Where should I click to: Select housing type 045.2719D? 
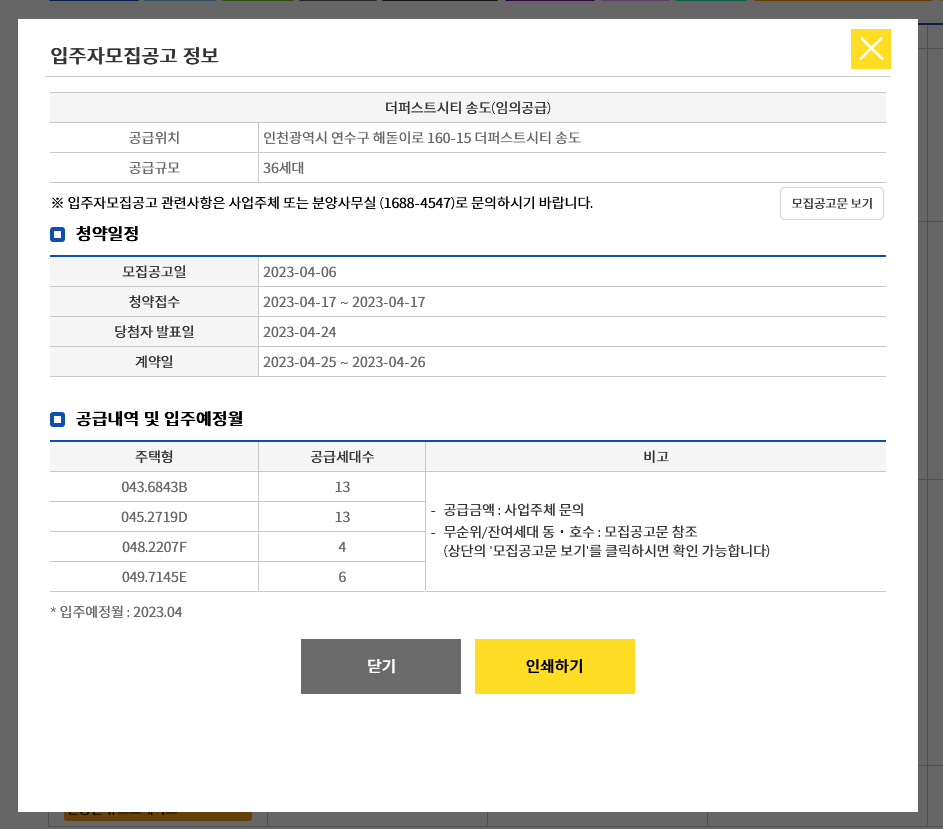[154, 517]
